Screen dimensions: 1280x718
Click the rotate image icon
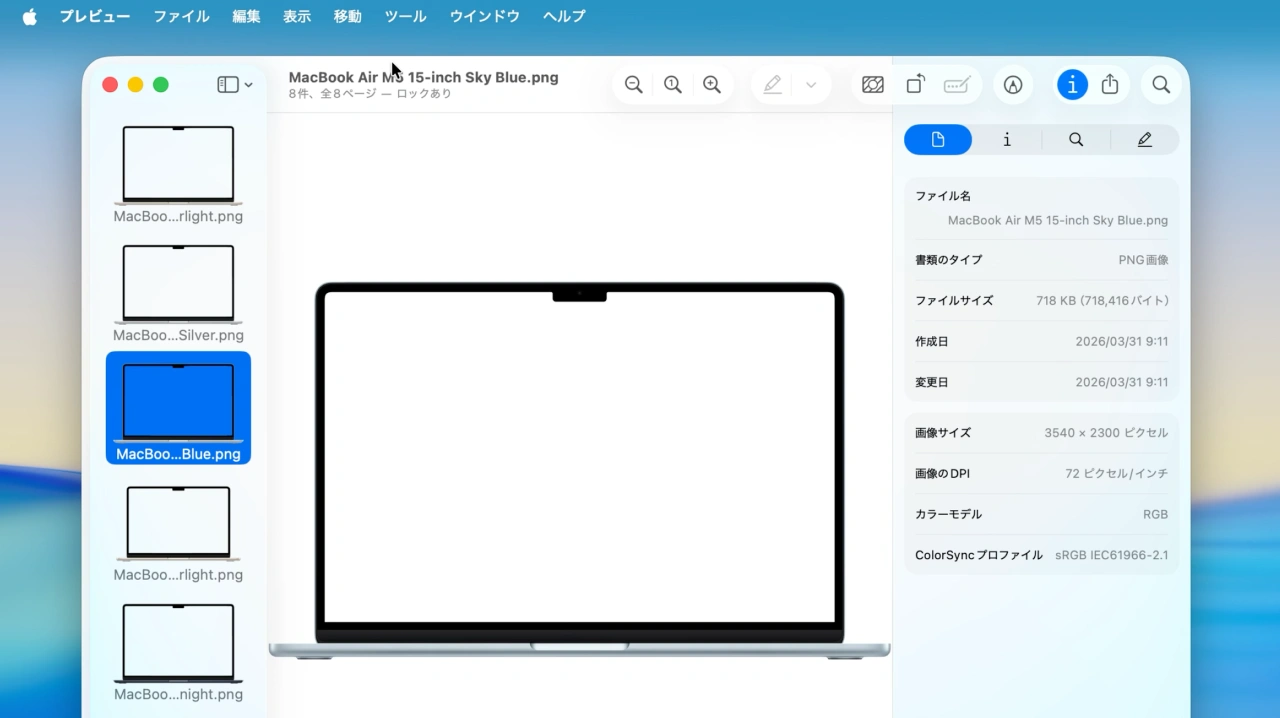[914, 84]
